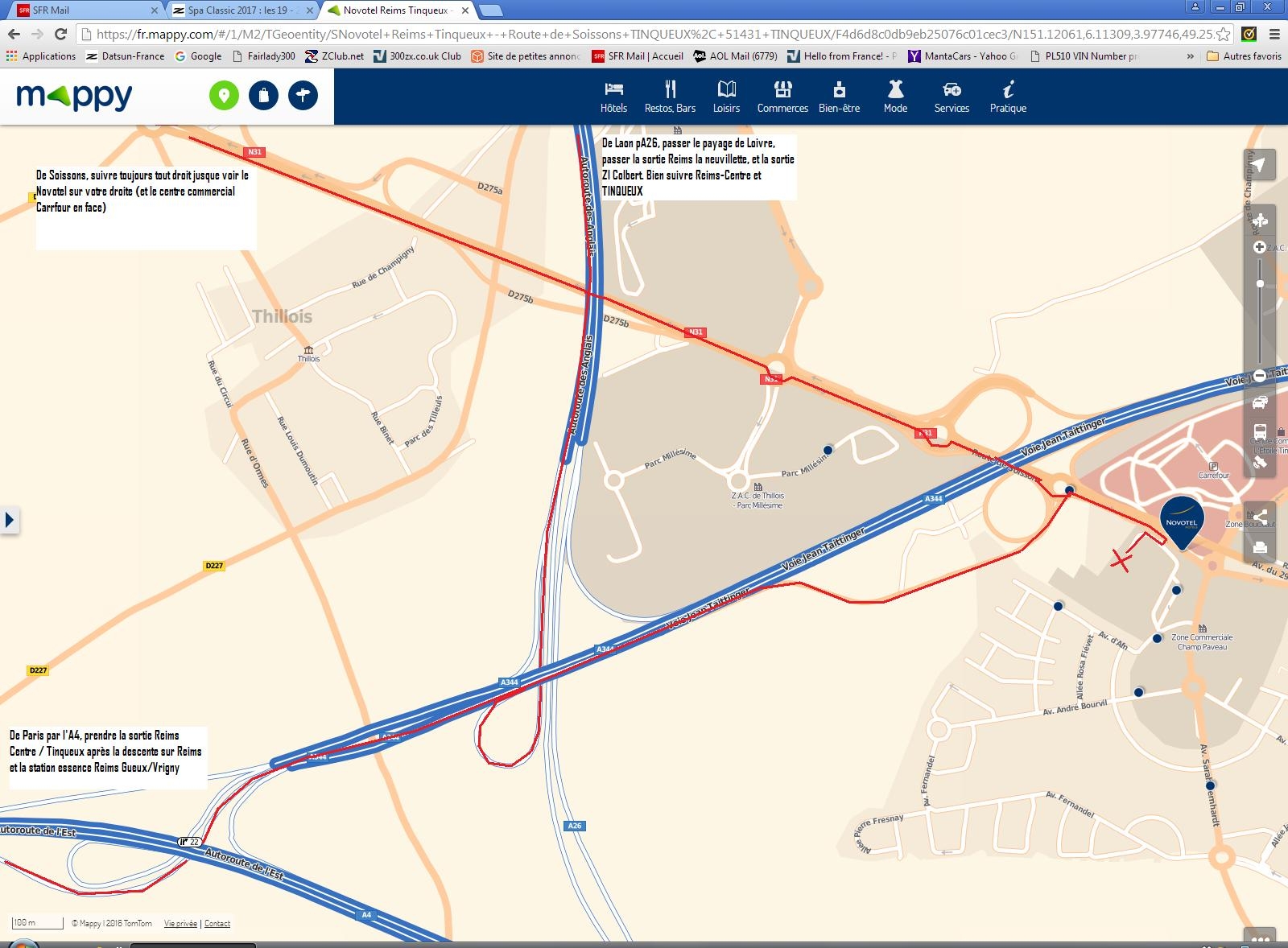Open the Site de petites annonces bookmark
The image size is (1288, 948).
pyautogui.click(x=526, y=56)
